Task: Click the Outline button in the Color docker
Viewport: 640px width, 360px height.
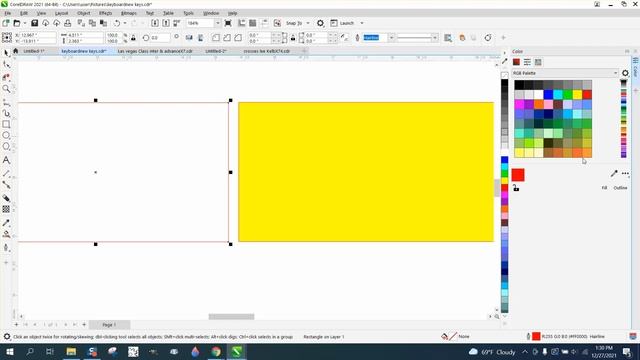Action: (x=620, y=188)
